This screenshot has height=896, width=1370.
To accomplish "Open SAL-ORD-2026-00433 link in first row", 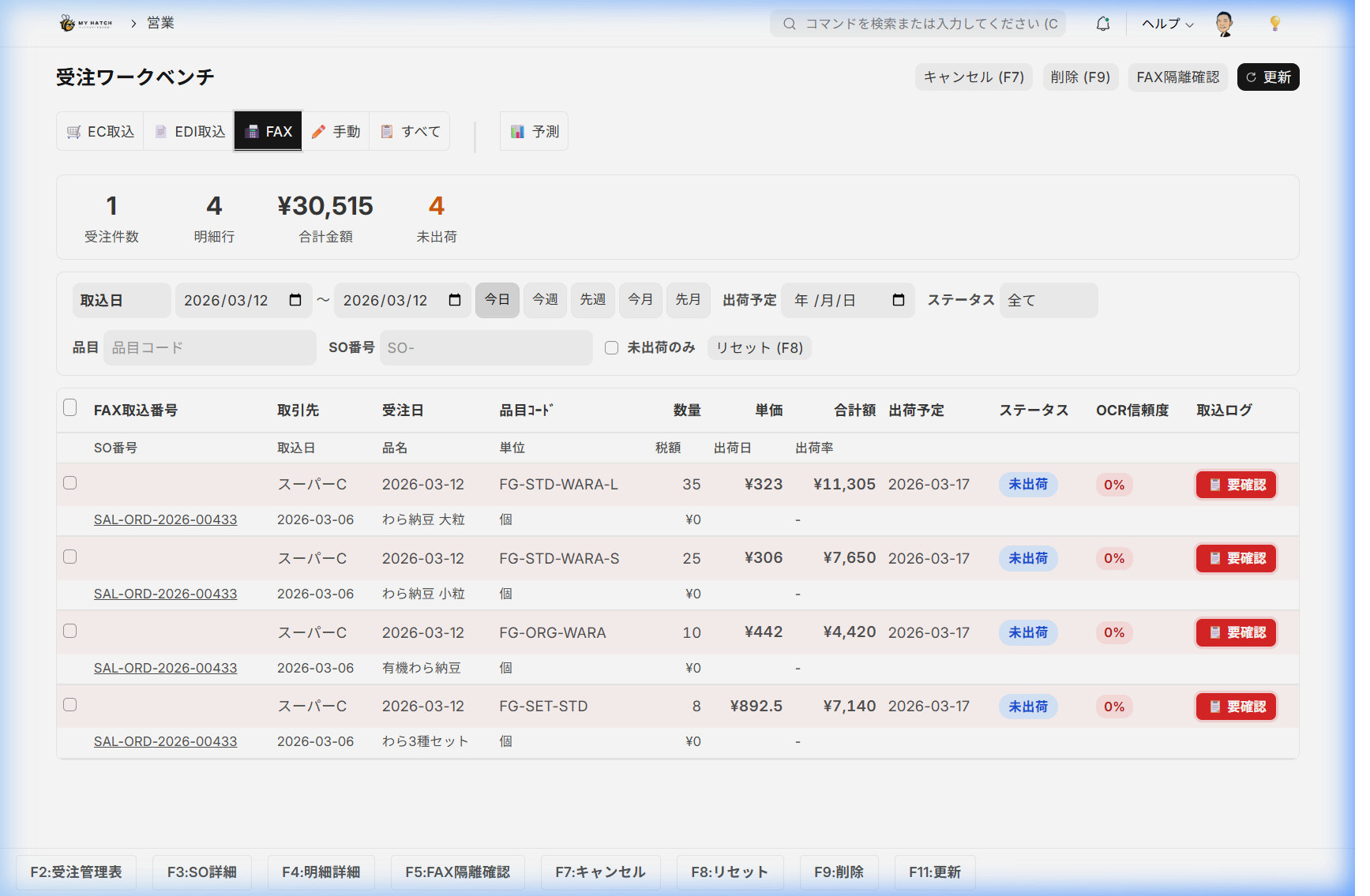I will 165,519.
